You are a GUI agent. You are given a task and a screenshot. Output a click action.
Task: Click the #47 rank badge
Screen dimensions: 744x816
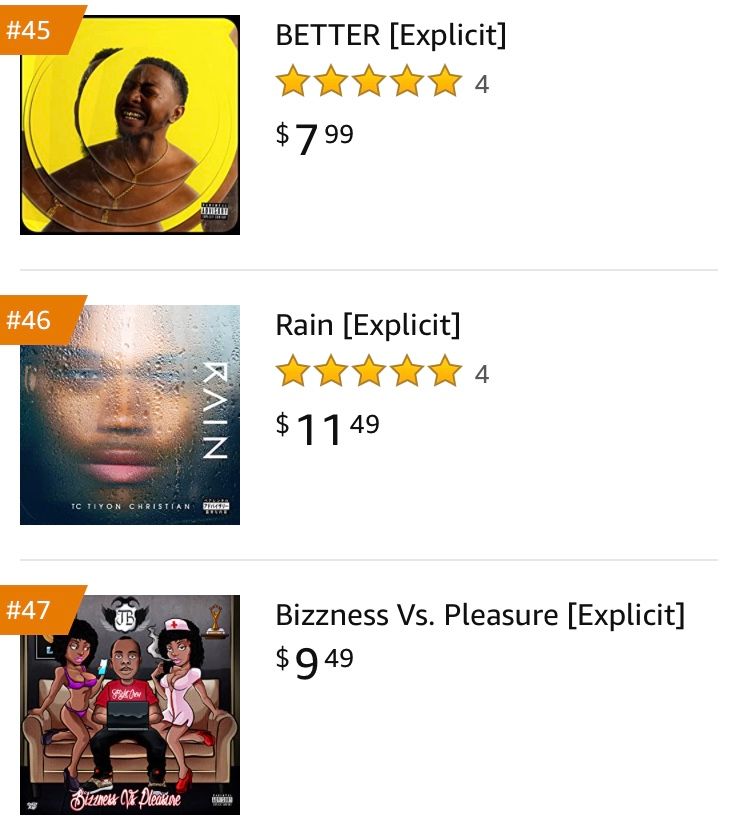pos(30,610)
